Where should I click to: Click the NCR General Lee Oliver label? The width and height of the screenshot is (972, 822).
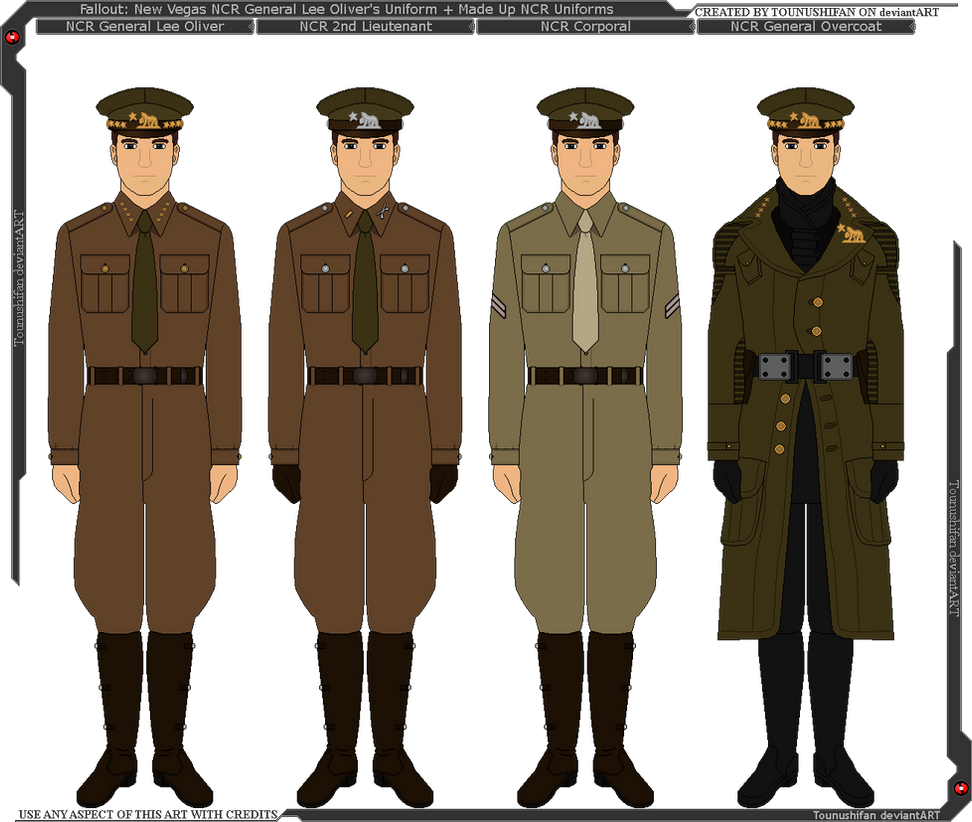click(144, 27)
